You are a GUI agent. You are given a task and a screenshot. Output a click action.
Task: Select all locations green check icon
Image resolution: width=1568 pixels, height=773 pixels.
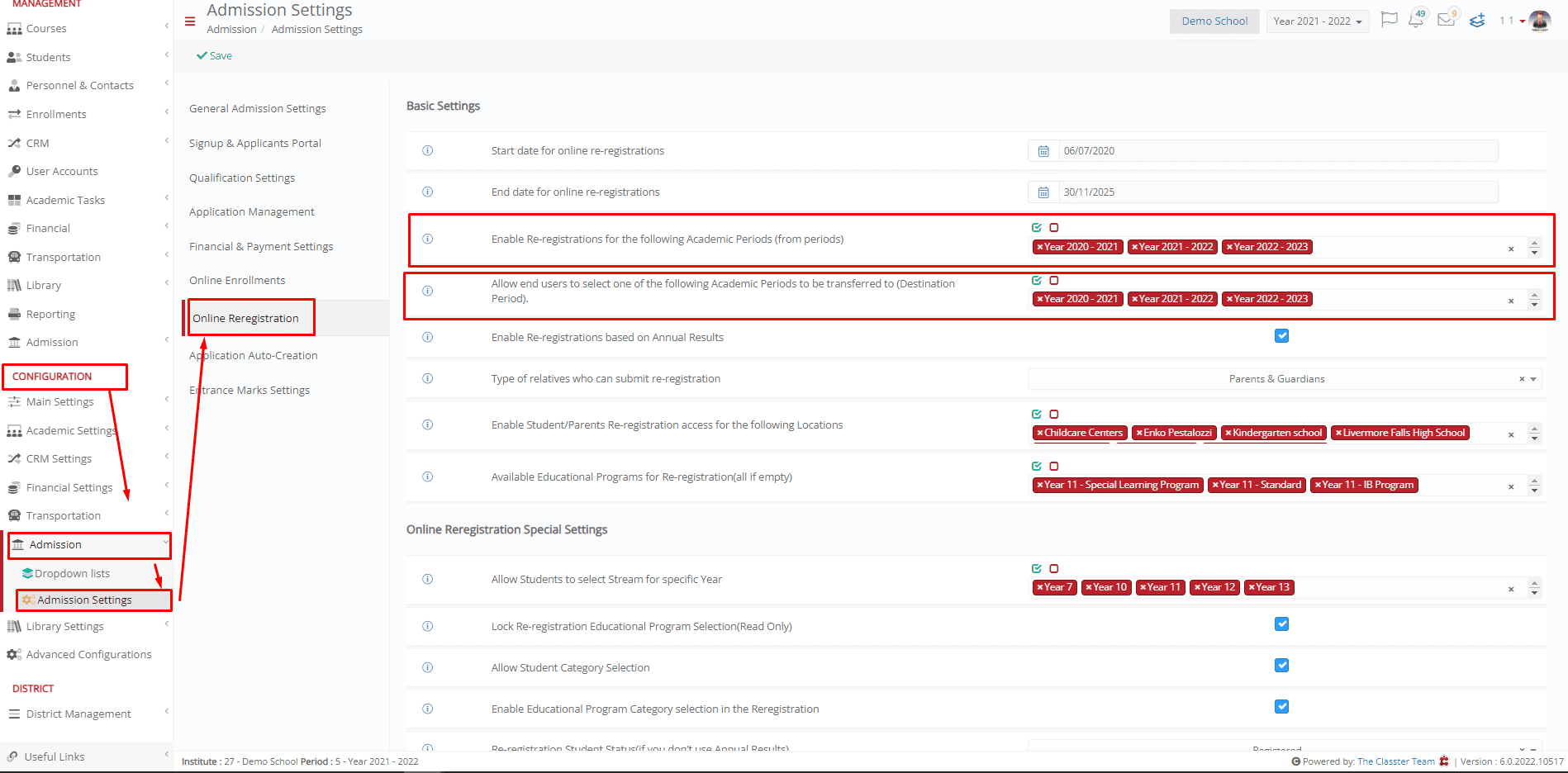click(1037, 415)
